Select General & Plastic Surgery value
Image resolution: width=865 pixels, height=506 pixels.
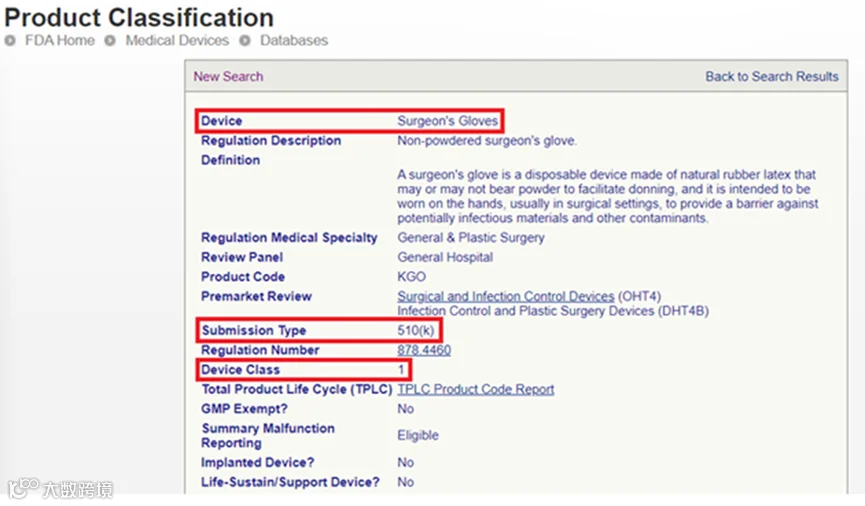coord(471,238)
